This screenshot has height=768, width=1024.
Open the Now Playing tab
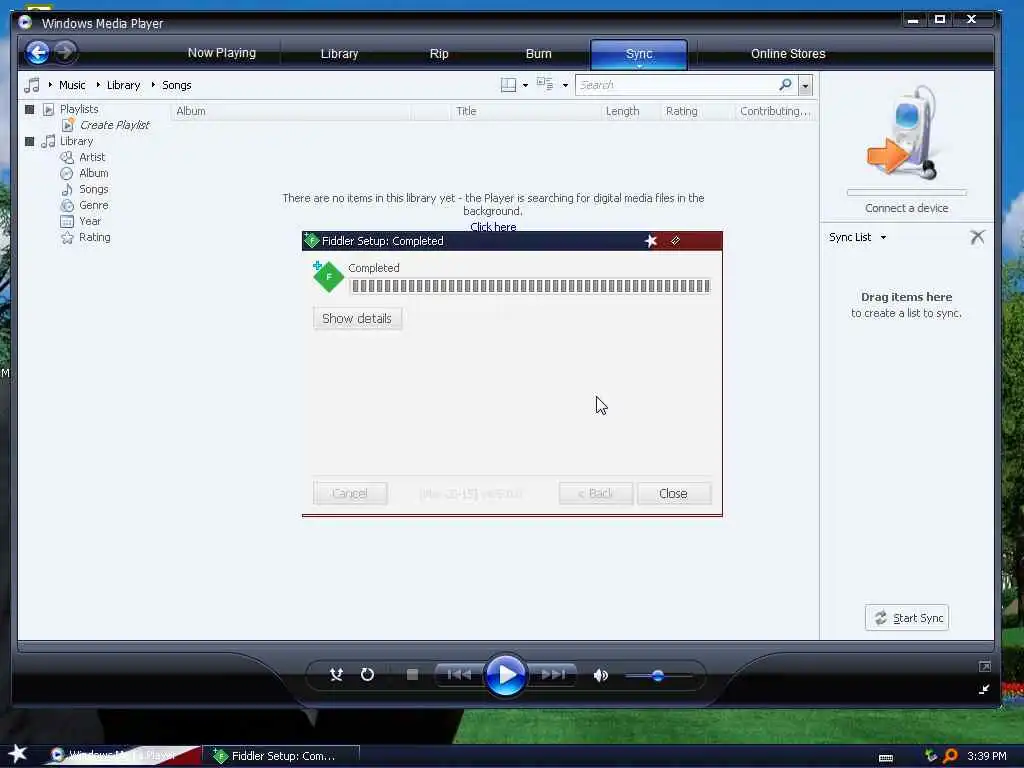pyautogui.click(x=221, y=53)
